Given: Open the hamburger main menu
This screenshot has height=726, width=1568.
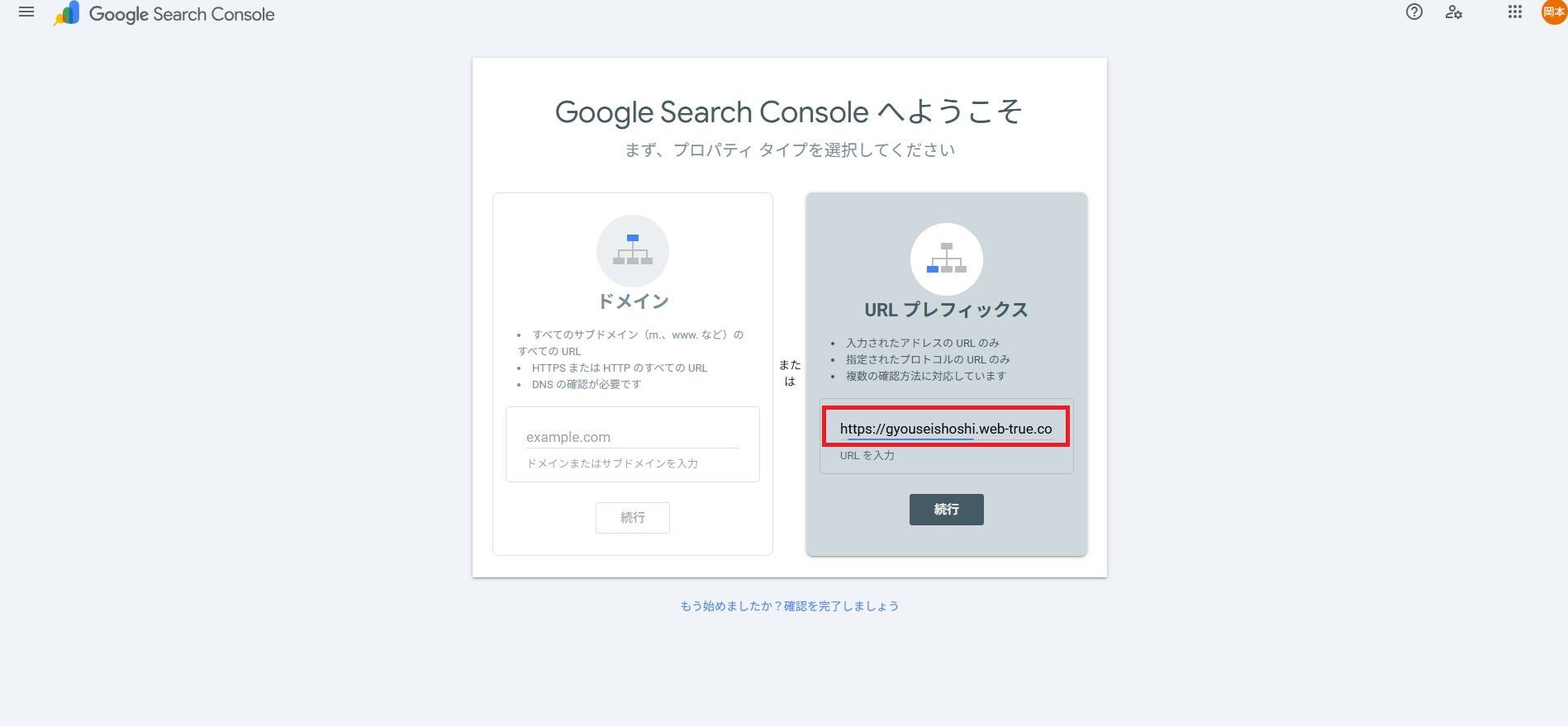Looking at the screenshot, I should (x=26, y=12).
